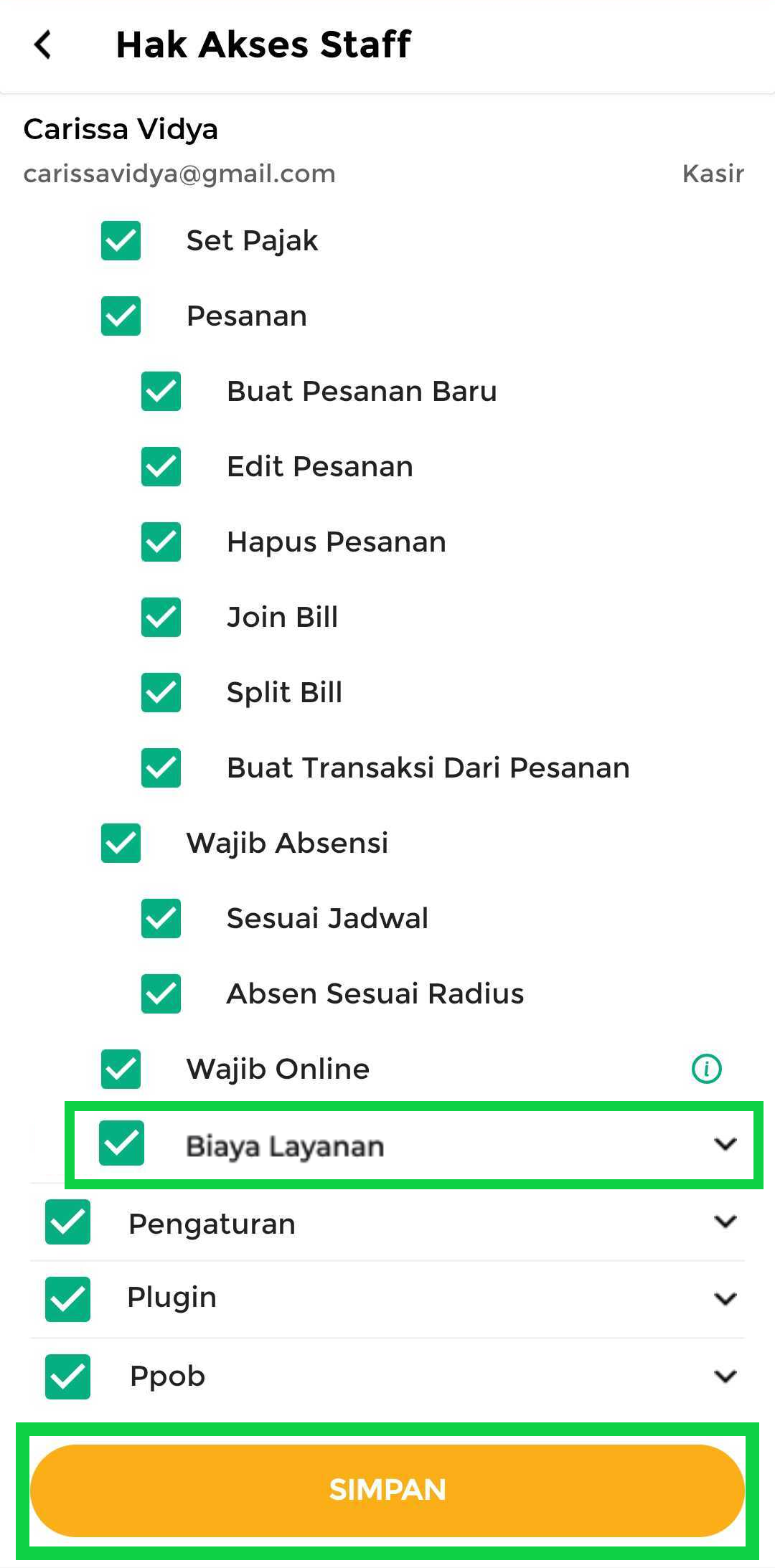Toggle Sesuai Jadwal checkbox
This screenshot has height=1568, width=775.
pos(161,918)
